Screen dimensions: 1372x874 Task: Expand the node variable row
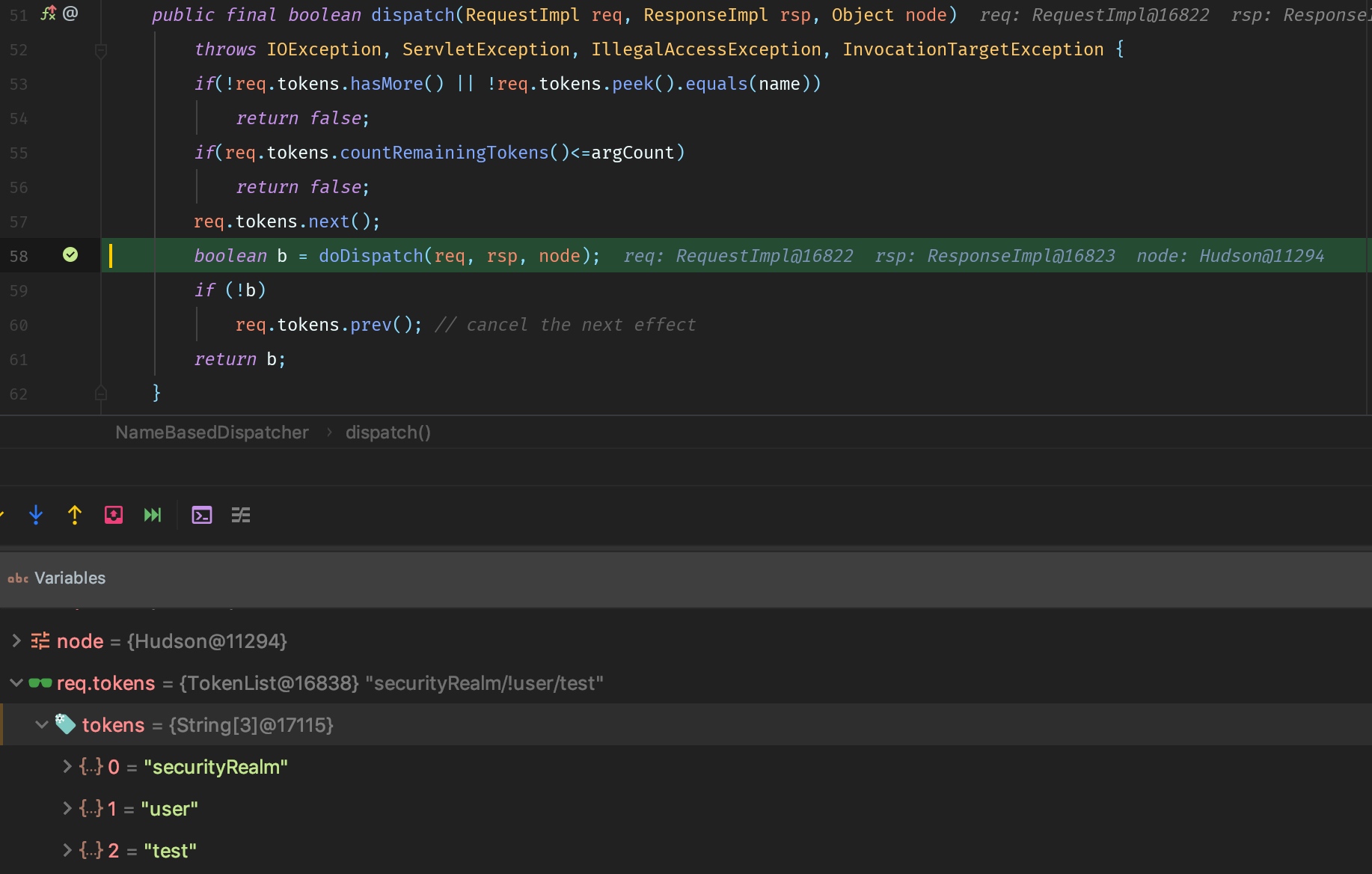point(16,641)
